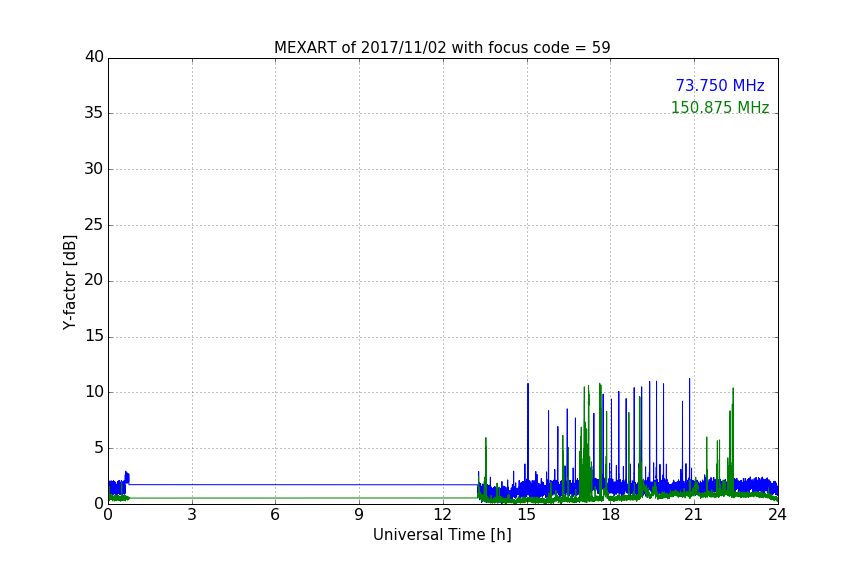Click the Universal Time [h] axis label
Viewport: 864px width, 576px height.
(442, 535)
